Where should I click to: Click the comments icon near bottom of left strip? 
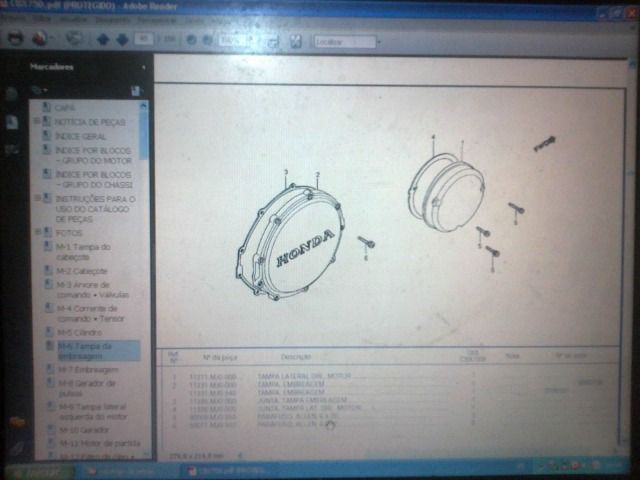click(x=16, y=422)
